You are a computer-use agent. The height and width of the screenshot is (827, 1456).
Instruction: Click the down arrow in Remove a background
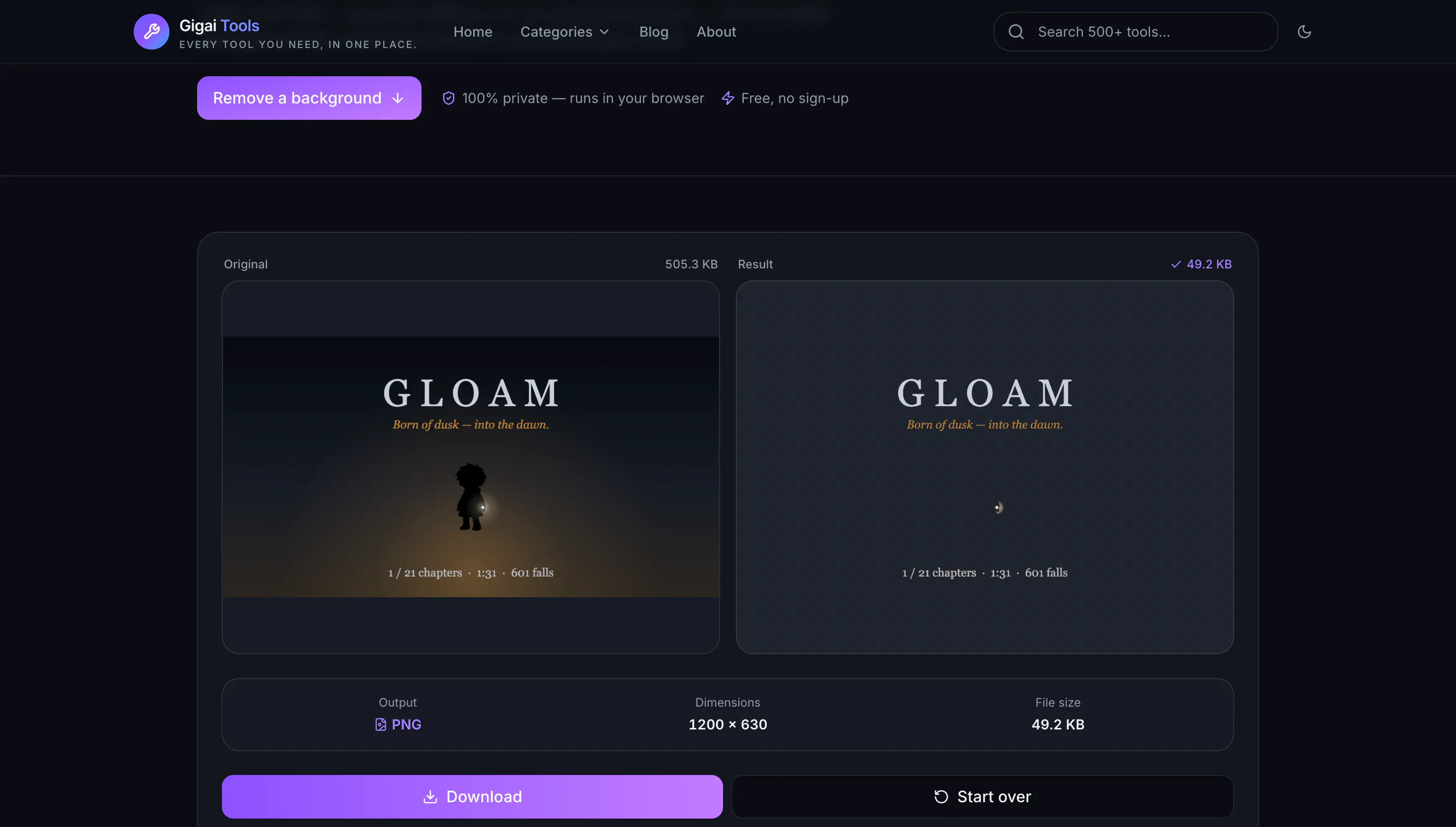(398, 98)
